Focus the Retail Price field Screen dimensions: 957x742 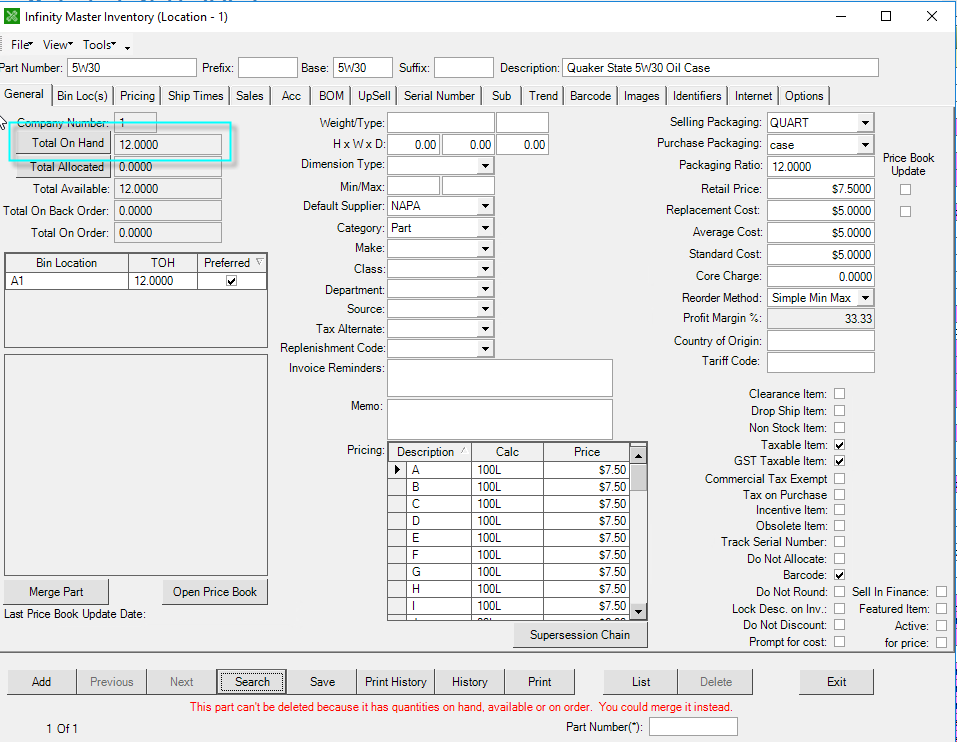coord(820,189)
